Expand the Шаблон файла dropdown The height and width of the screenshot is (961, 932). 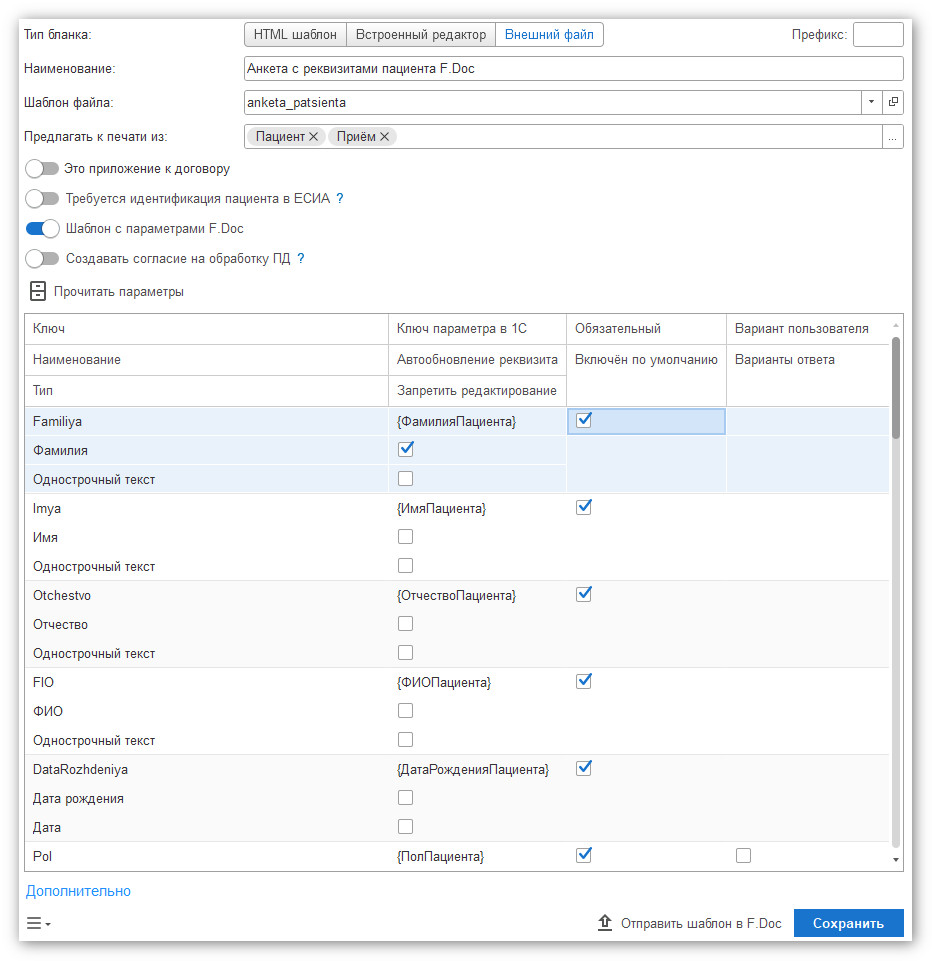[x=871, y=102]
